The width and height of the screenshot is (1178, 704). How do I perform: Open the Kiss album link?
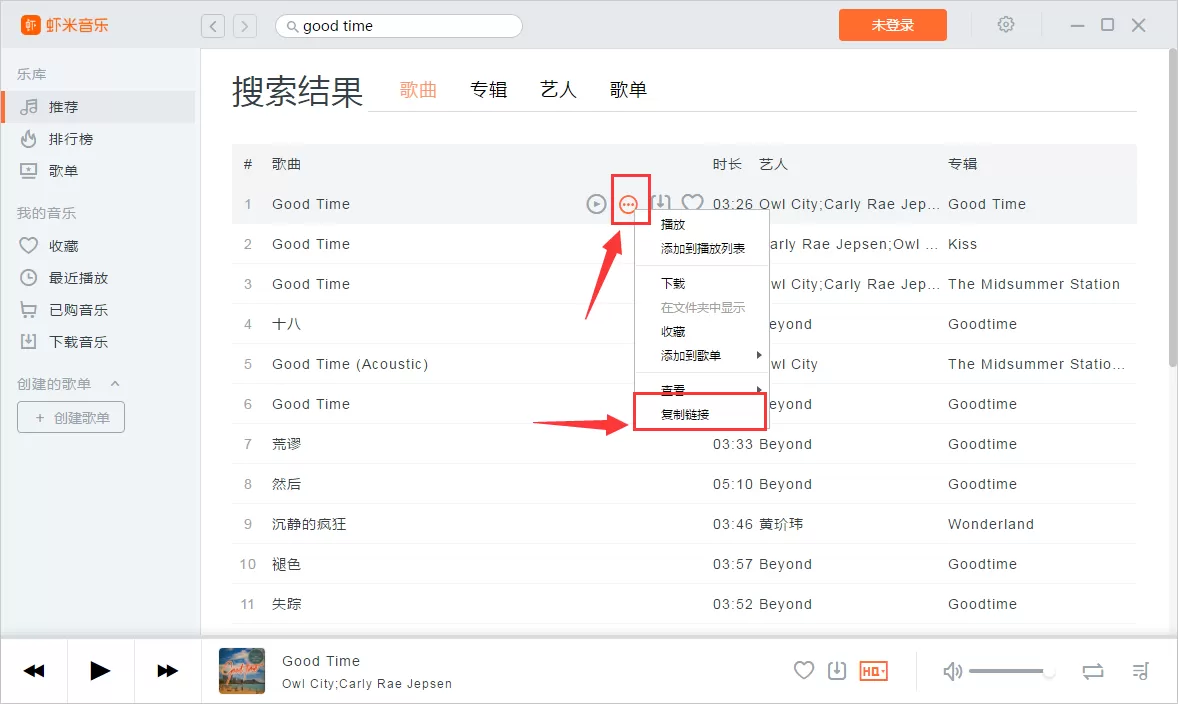coord(962,244)
